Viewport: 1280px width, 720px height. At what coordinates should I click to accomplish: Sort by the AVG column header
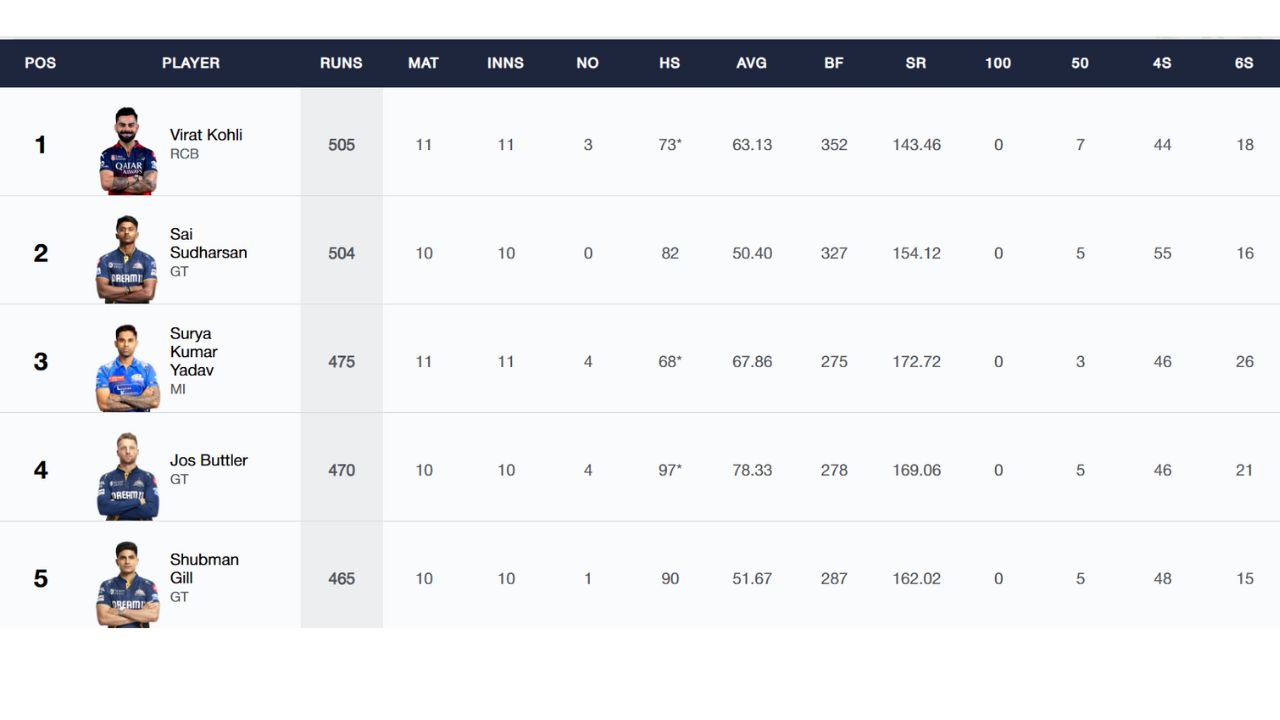[x=751, y=63]
